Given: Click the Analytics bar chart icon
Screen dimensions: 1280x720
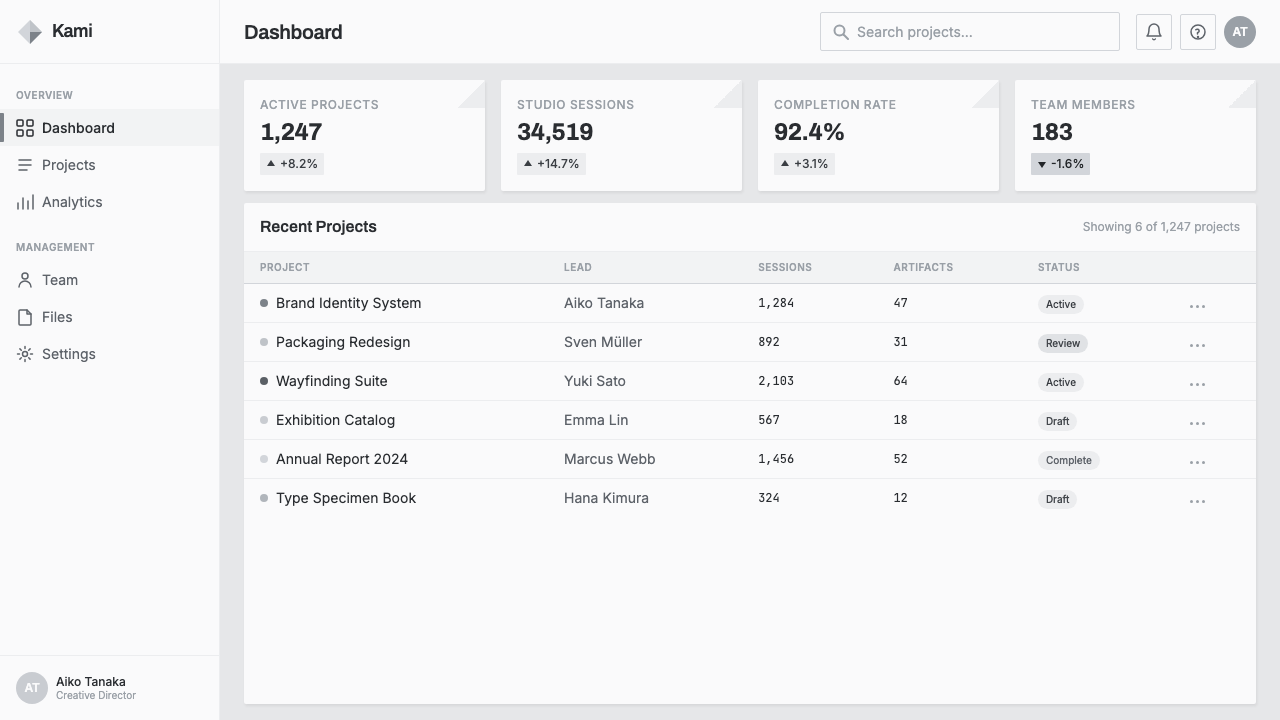Looking at the screenshot, I should pyautogui.click(x=25, y=202).
